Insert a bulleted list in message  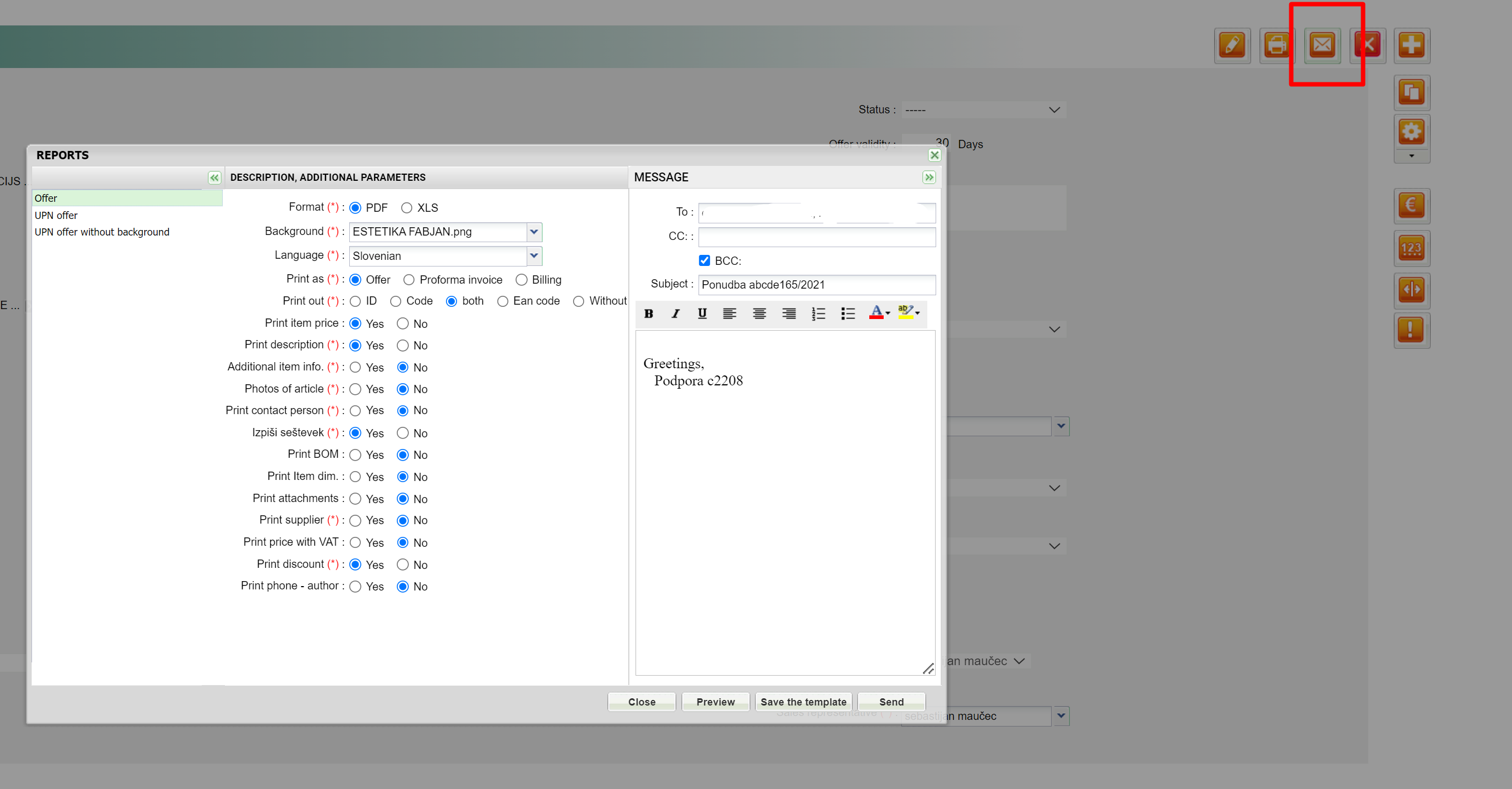(x=848, y=313)
